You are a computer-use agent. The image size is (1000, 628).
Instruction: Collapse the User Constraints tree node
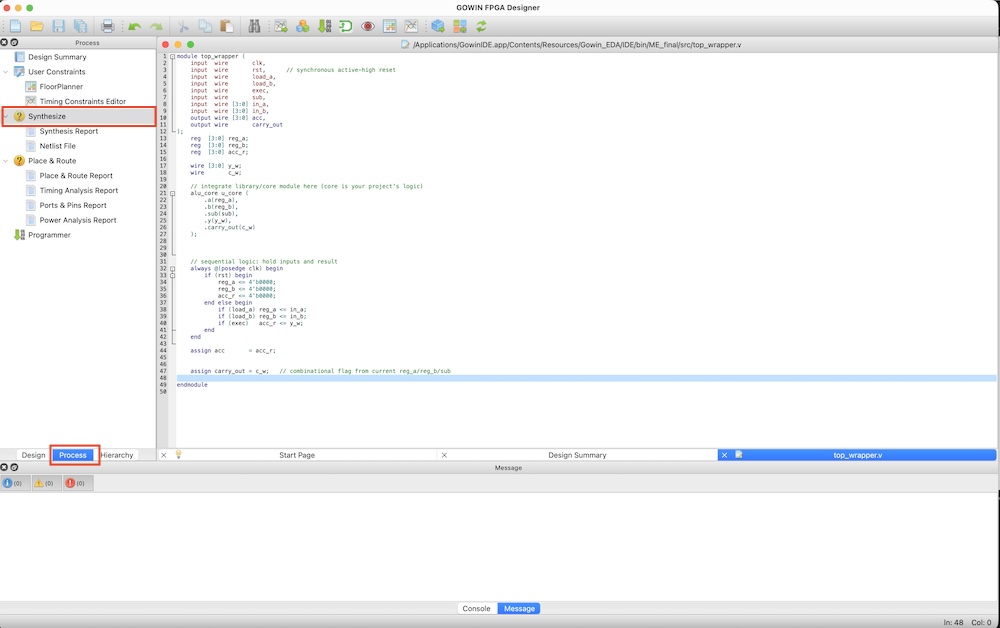tap(6, 72)
